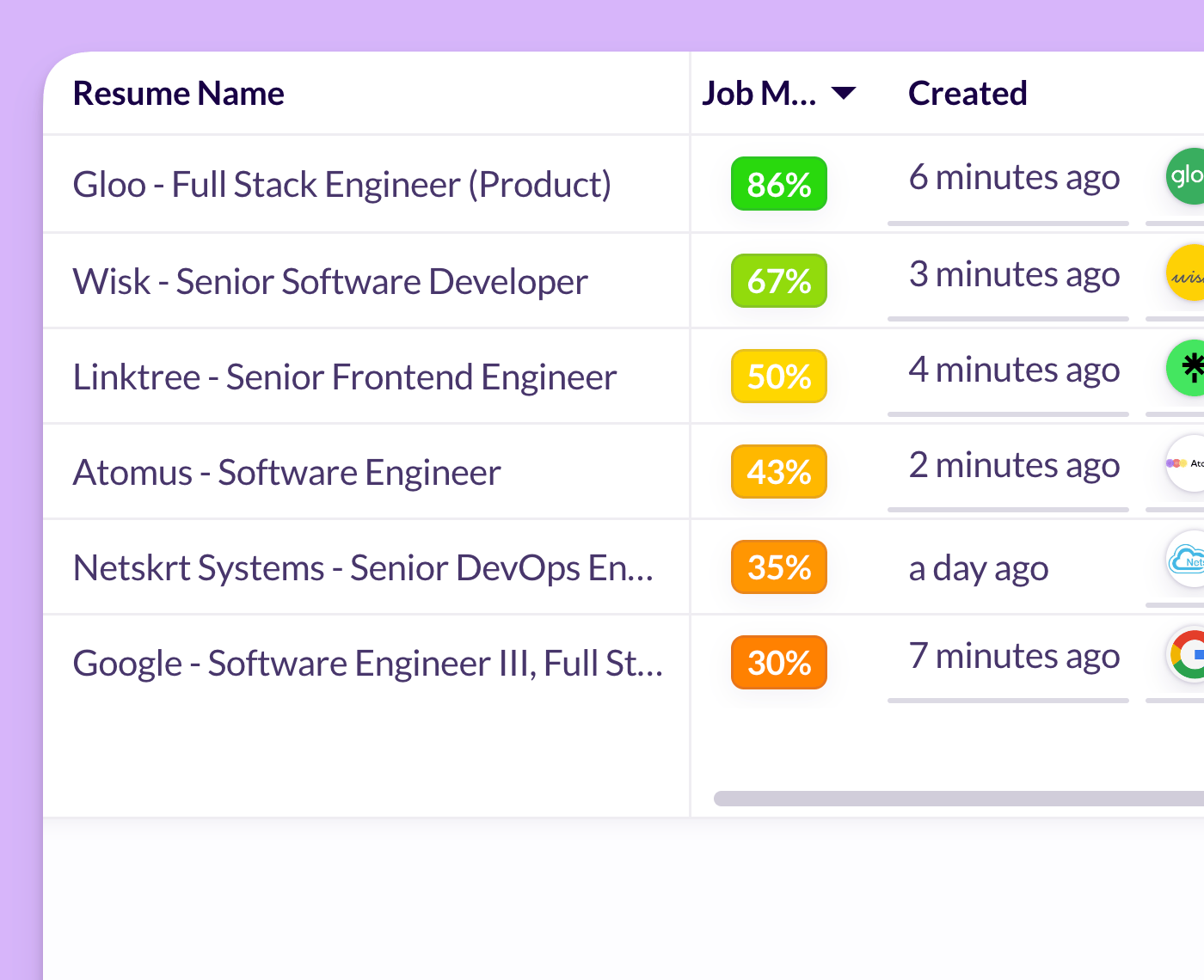
Task: Click the '2 minutes ago' created cell
Action: coord(1014,465)
